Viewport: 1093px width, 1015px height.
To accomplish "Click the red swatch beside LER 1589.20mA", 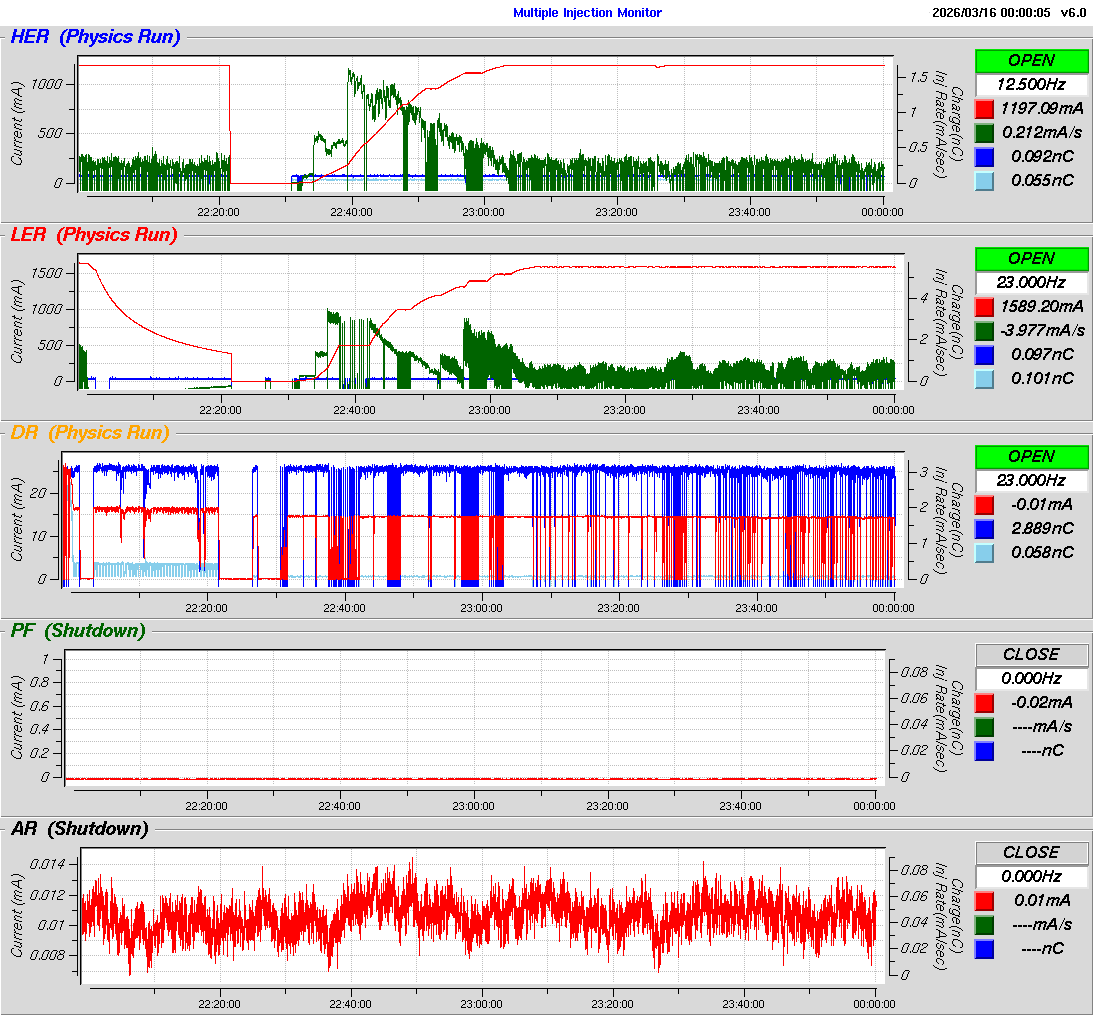I will coord(985,306).
